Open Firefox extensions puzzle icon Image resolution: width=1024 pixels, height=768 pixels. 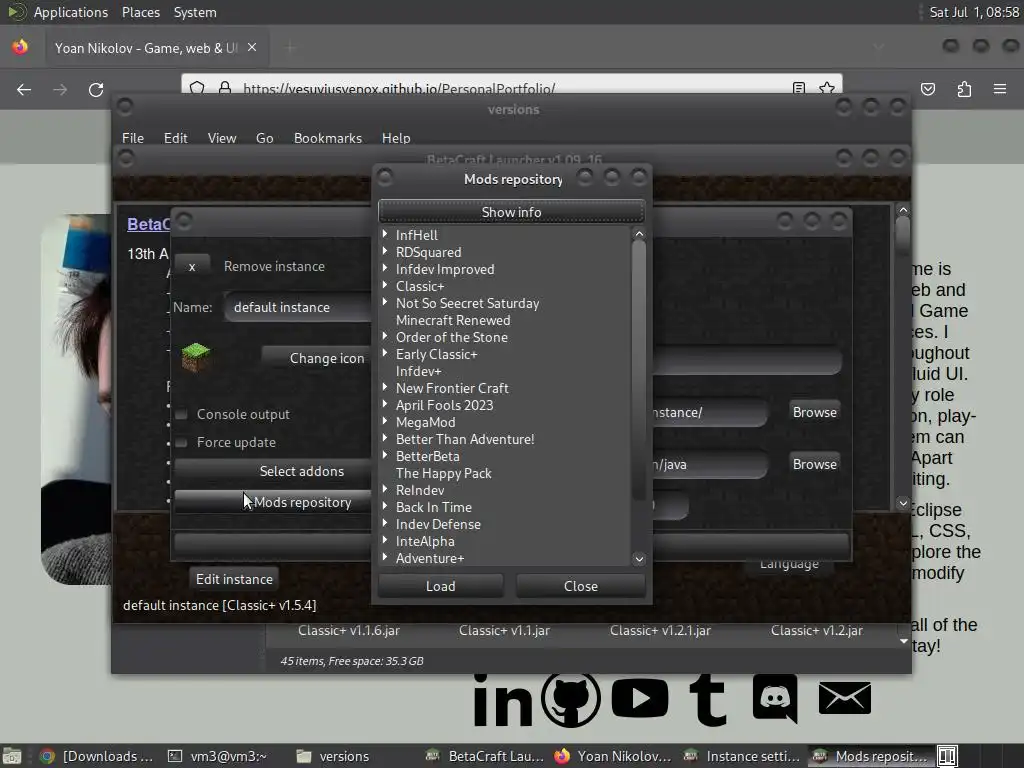coord(964,89)
